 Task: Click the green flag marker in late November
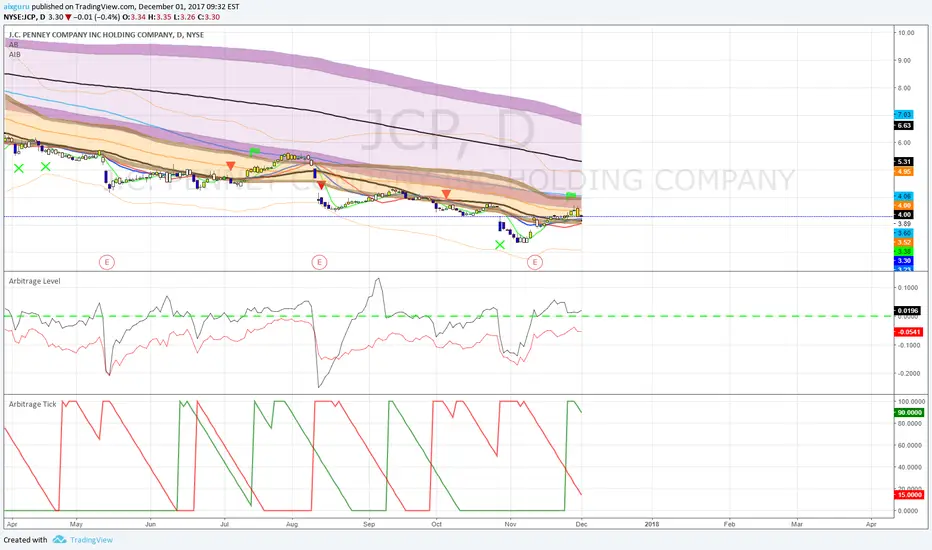(x=571, y=195)
